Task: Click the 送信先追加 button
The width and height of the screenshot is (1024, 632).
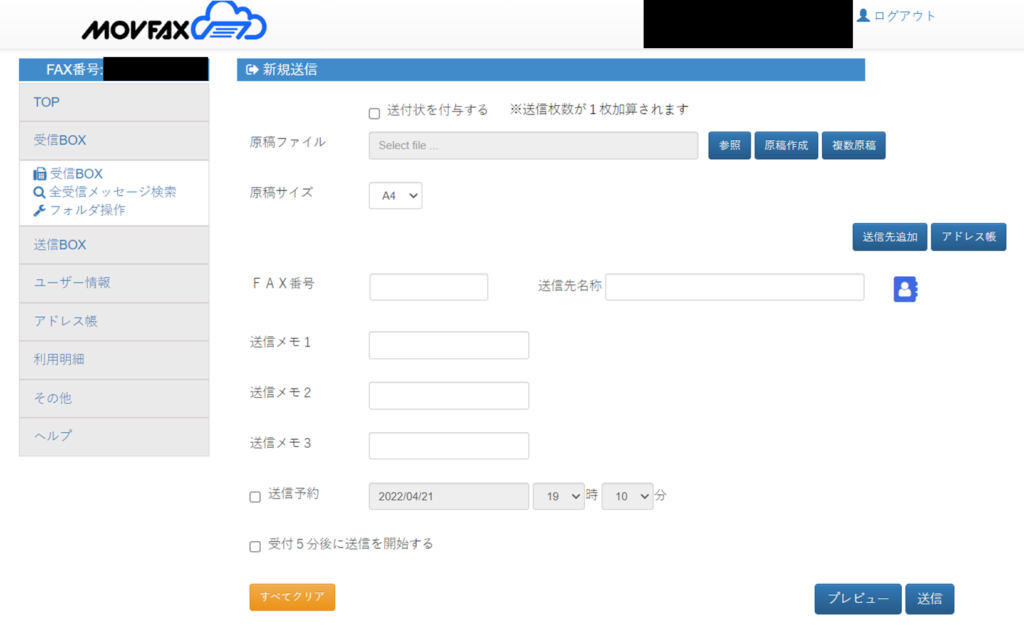Action: click(x=889, y=237)
